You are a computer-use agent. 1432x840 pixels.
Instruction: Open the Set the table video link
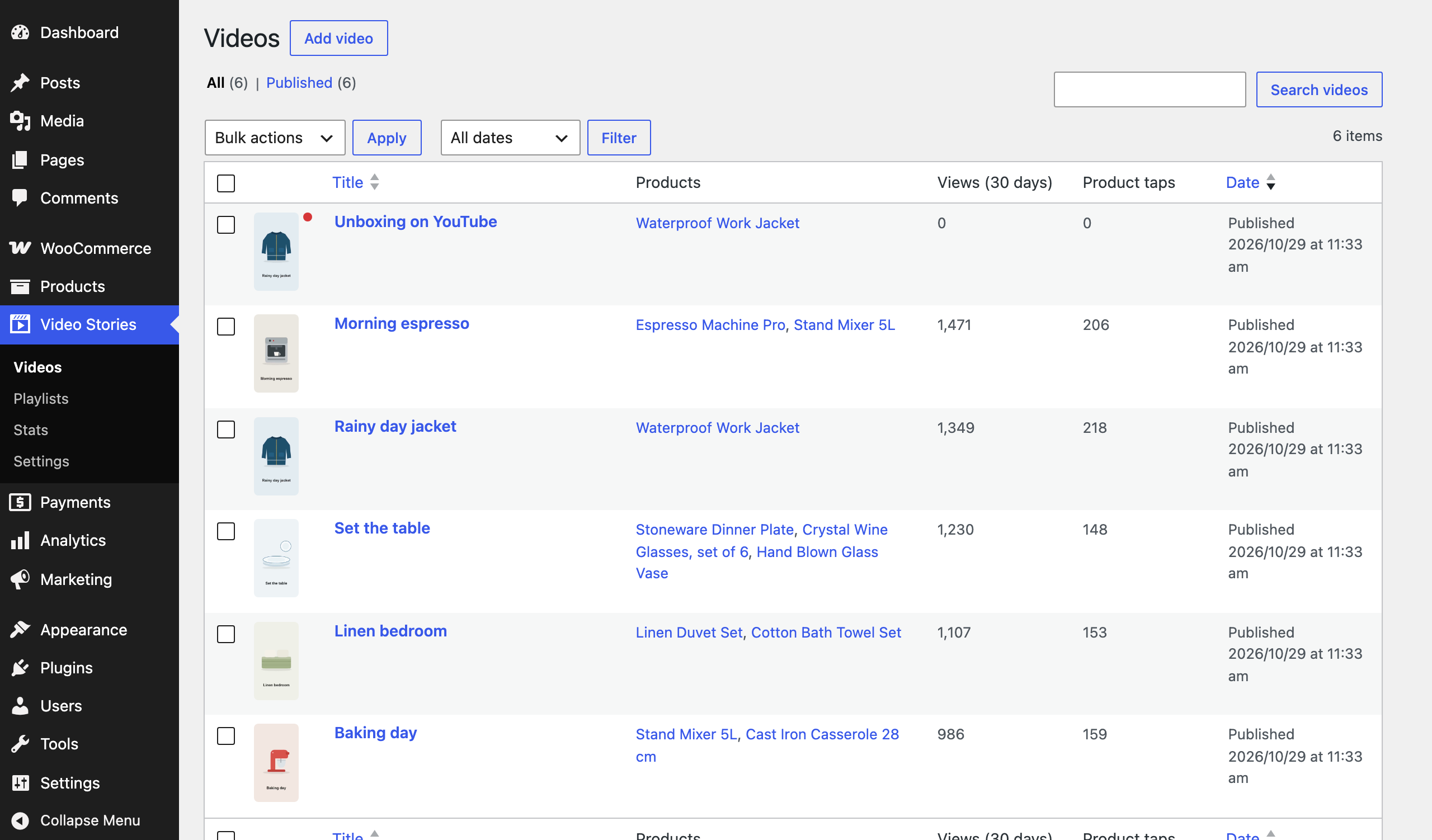point(382,528)
